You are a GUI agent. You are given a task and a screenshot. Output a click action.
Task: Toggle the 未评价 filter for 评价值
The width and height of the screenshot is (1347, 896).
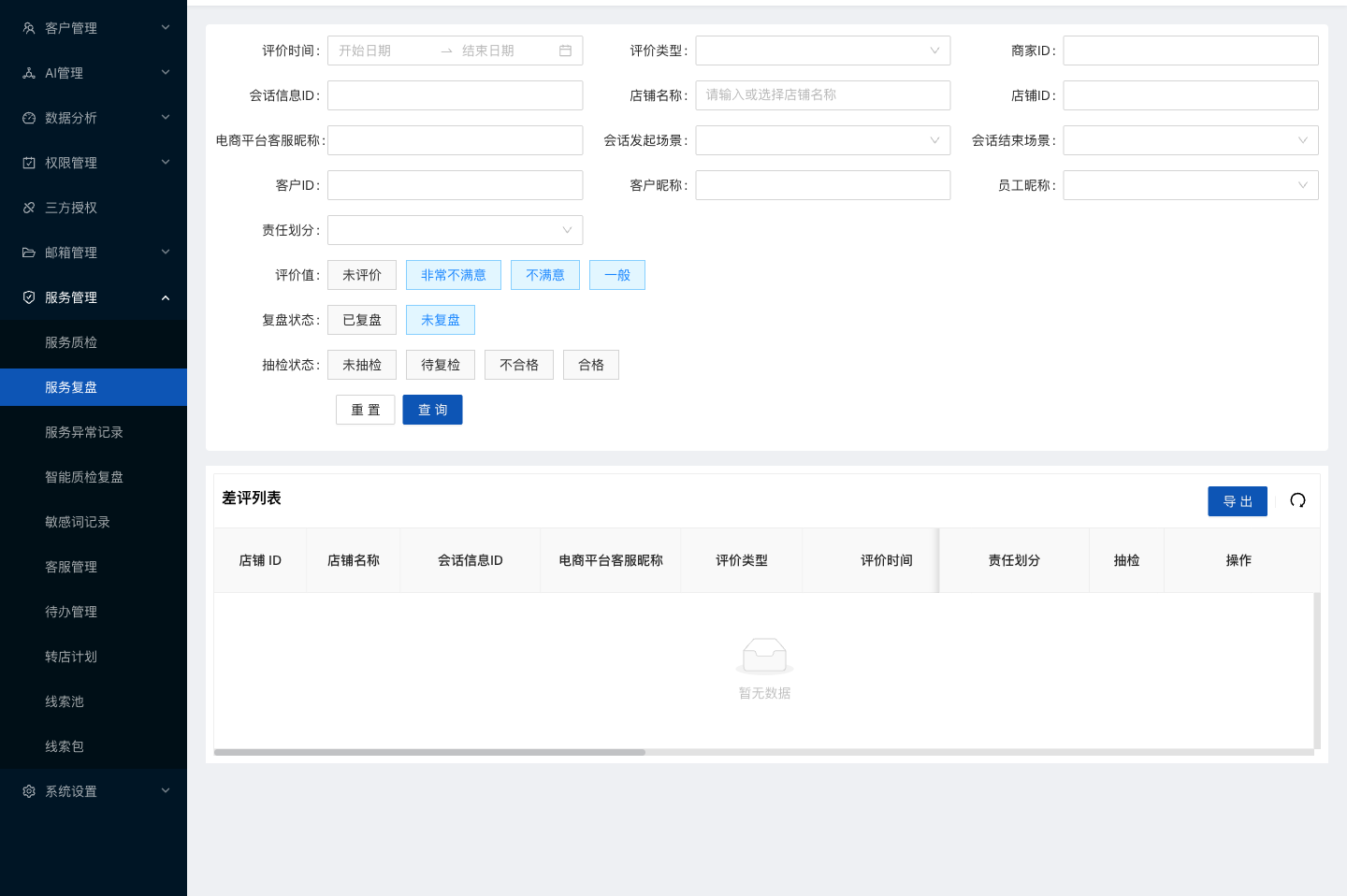pos(362,275)
